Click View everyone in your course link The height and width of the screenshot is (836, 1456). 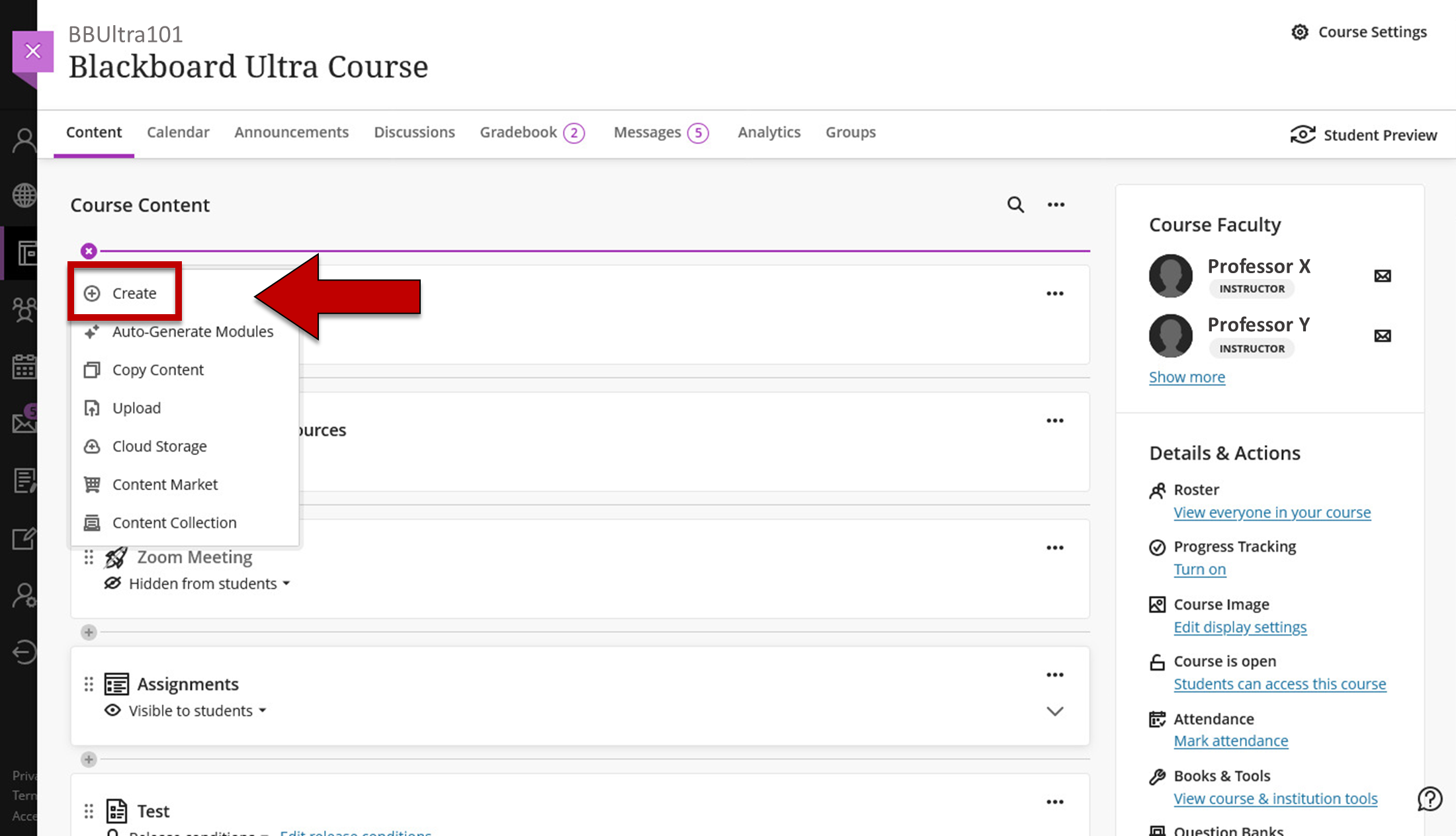pyautogui.click(x=1271, y=513)
